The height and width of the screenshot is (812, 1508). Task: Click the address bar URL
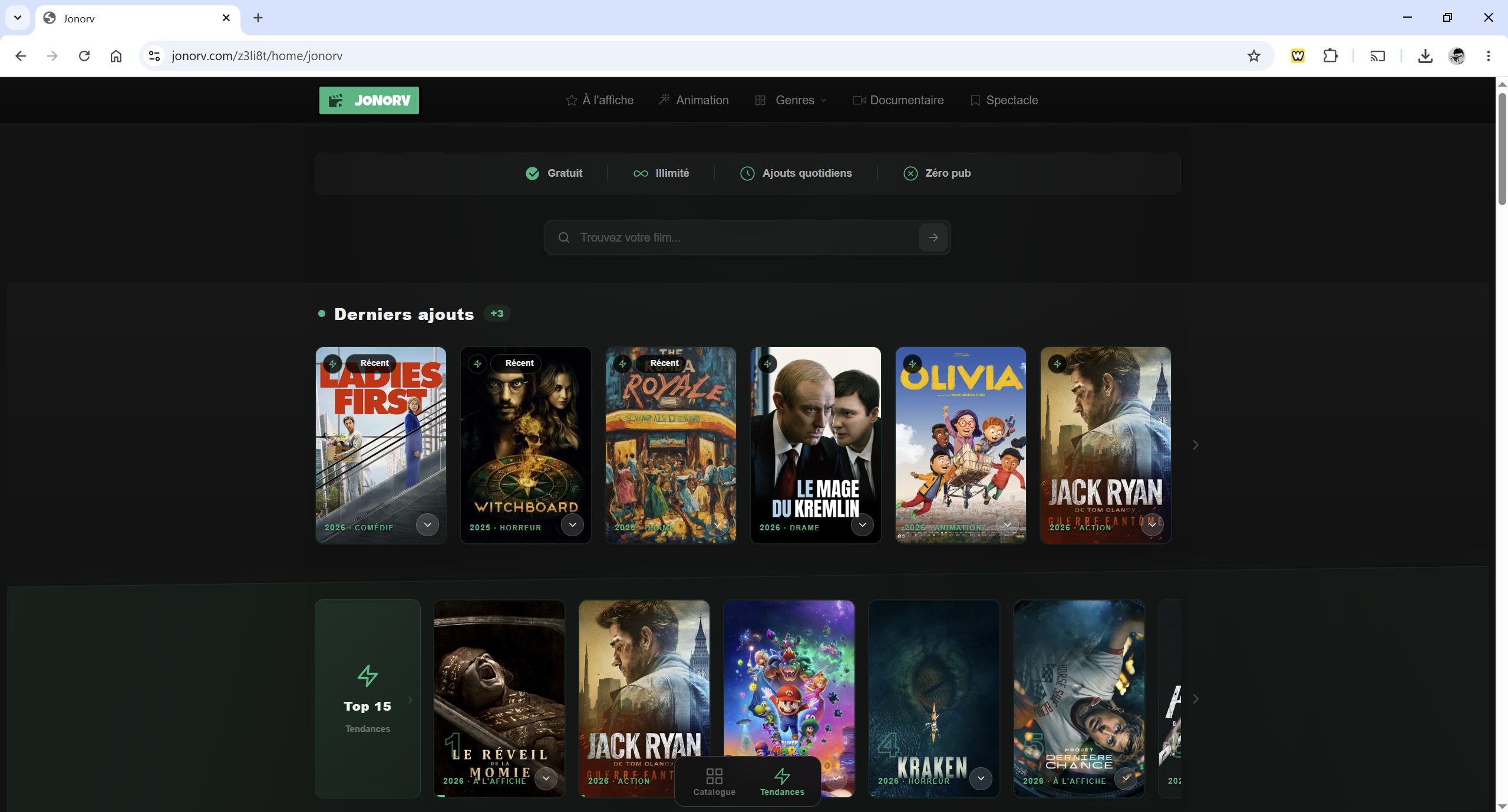[257, 56]
